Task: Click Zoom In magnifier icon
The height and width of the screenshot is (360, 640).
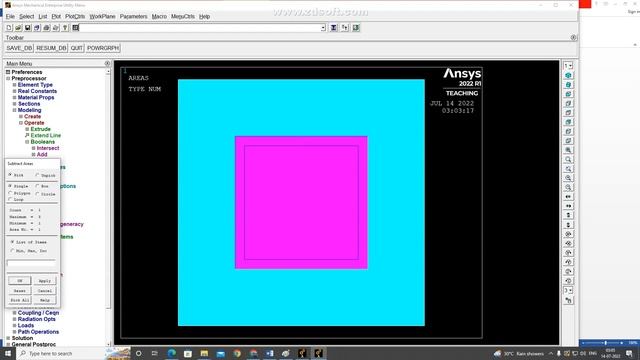Action: pos(568,178)
